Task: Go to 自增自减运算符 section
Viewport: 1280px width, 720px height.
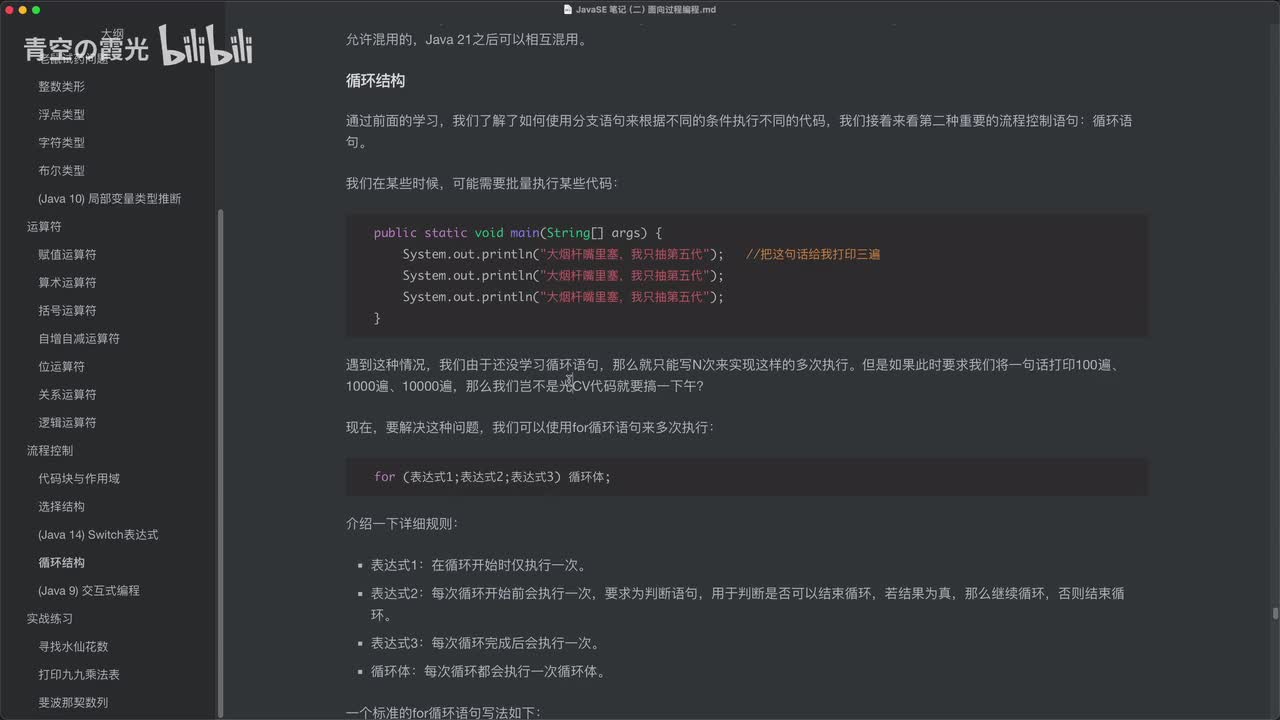Action: point(79,339)
